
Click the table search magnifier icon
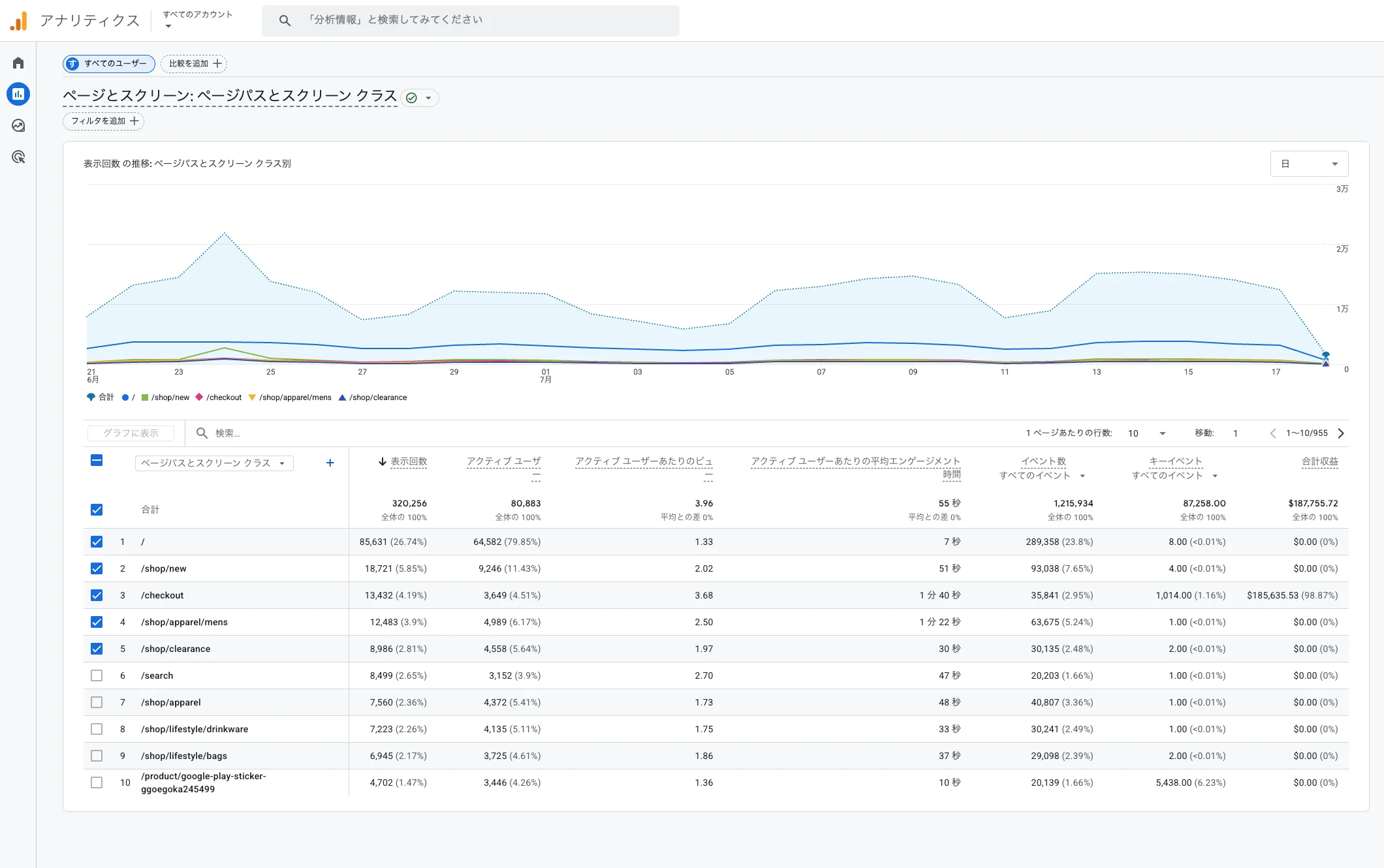coord(202,433)
